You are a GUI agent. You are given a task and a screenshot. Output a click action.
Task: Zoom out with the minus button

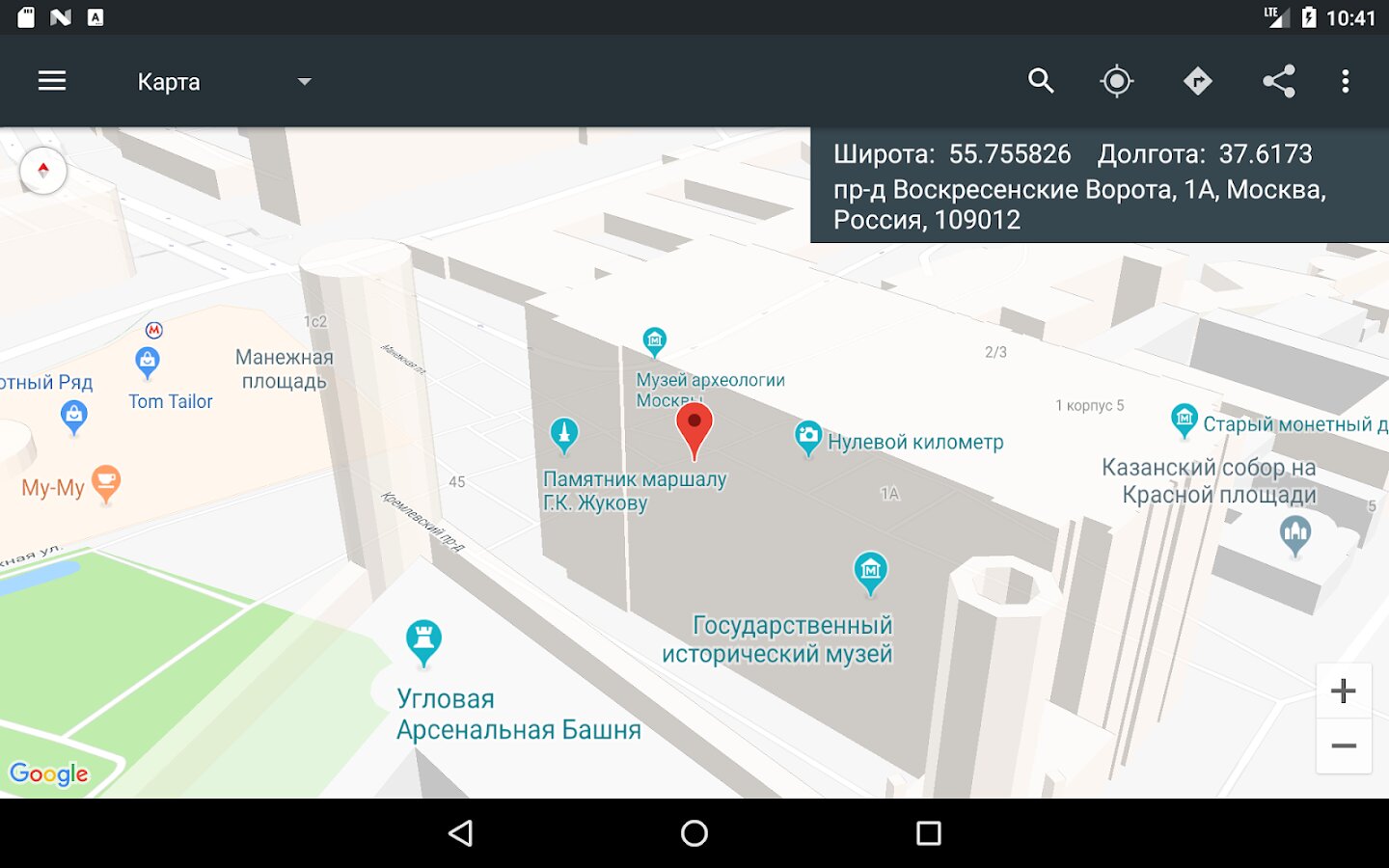tap(1344, 746)
